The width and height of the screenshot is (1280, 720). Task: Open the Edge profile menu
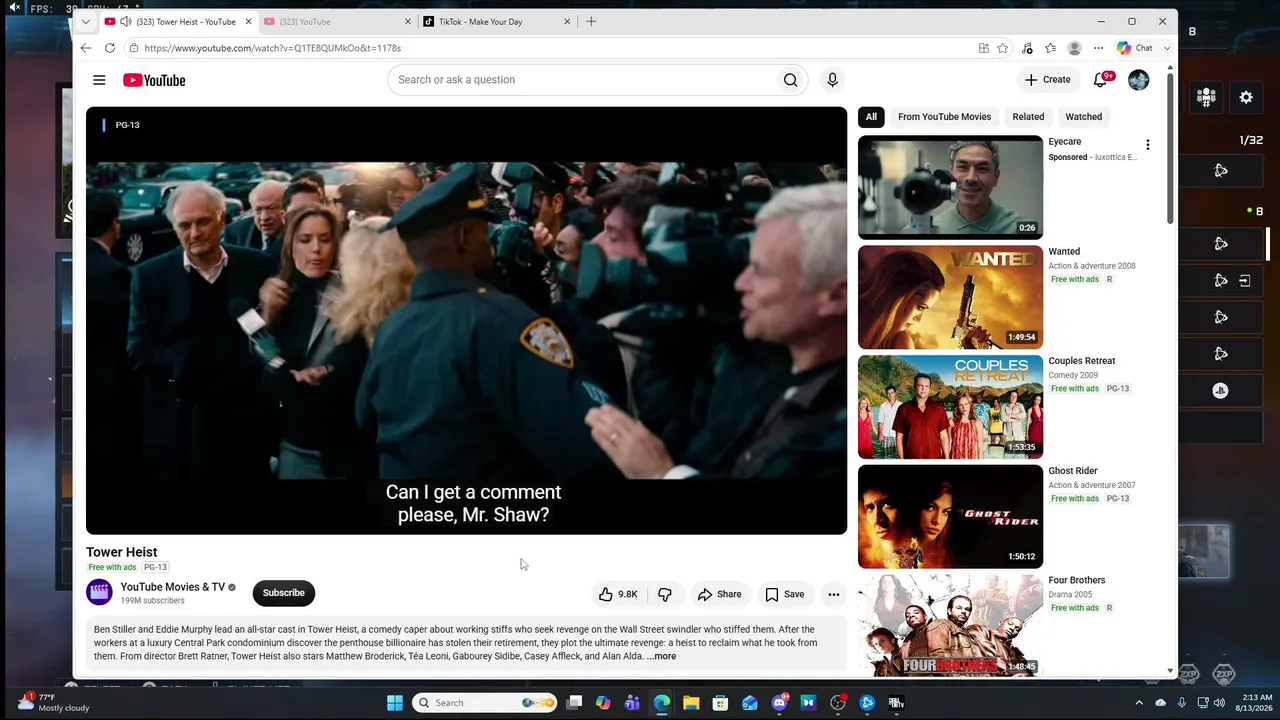(x=1075, y=48)
